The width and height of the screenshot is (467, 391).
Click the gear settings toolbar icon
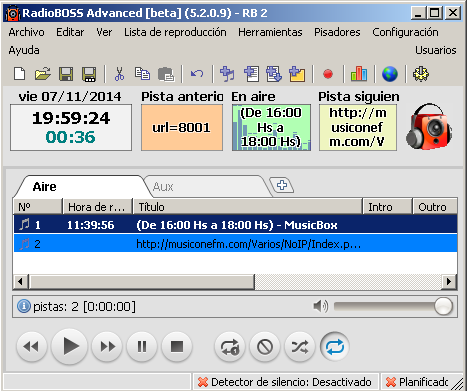[421, 74]
